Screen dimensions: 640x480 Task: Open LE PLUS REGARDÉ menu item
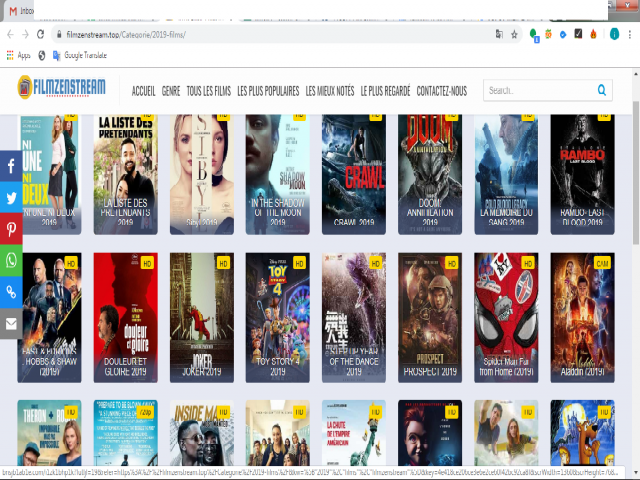click(385, 91)
